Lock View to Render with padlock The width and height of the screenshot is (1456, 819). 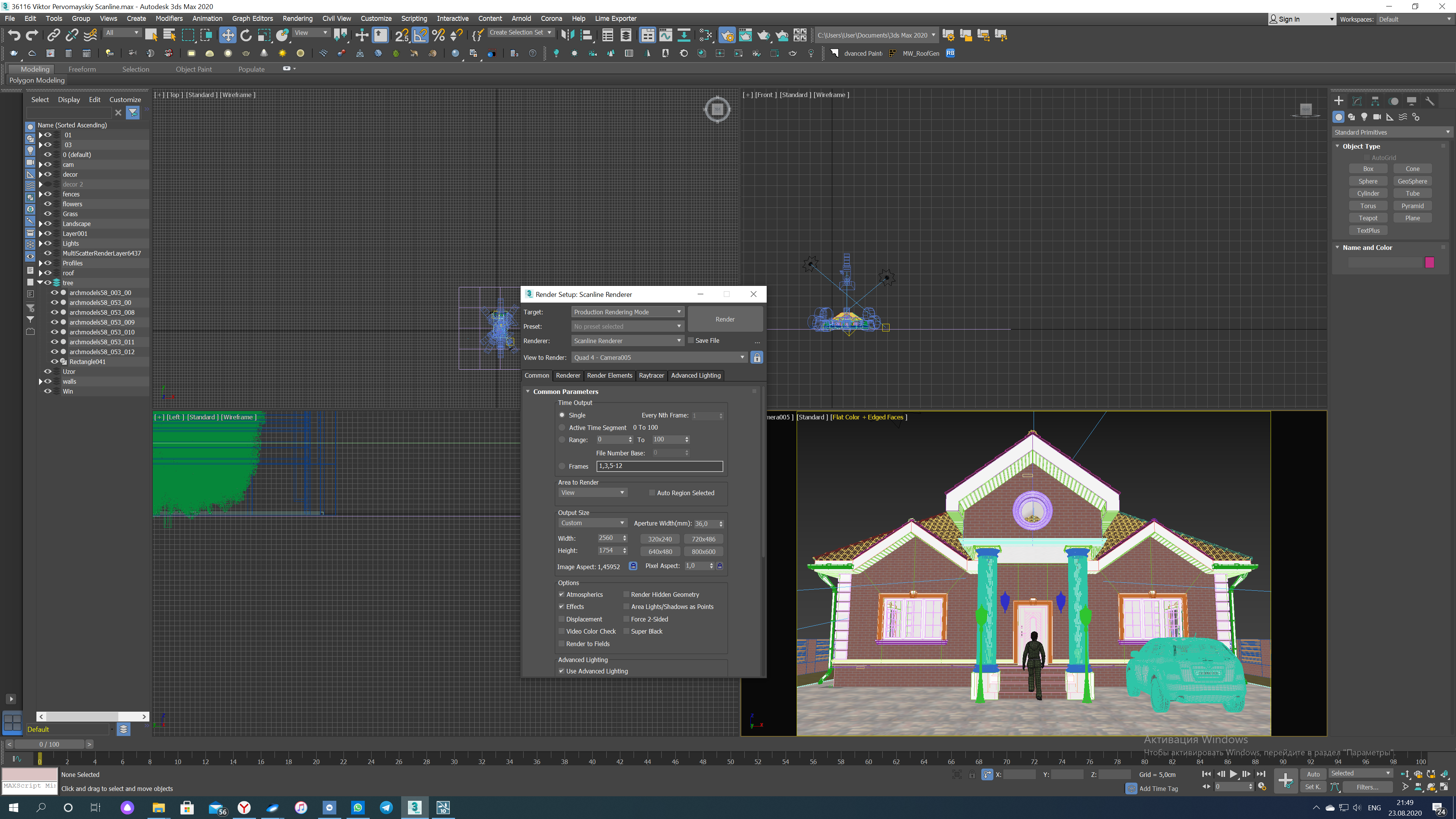pos(757,357)
